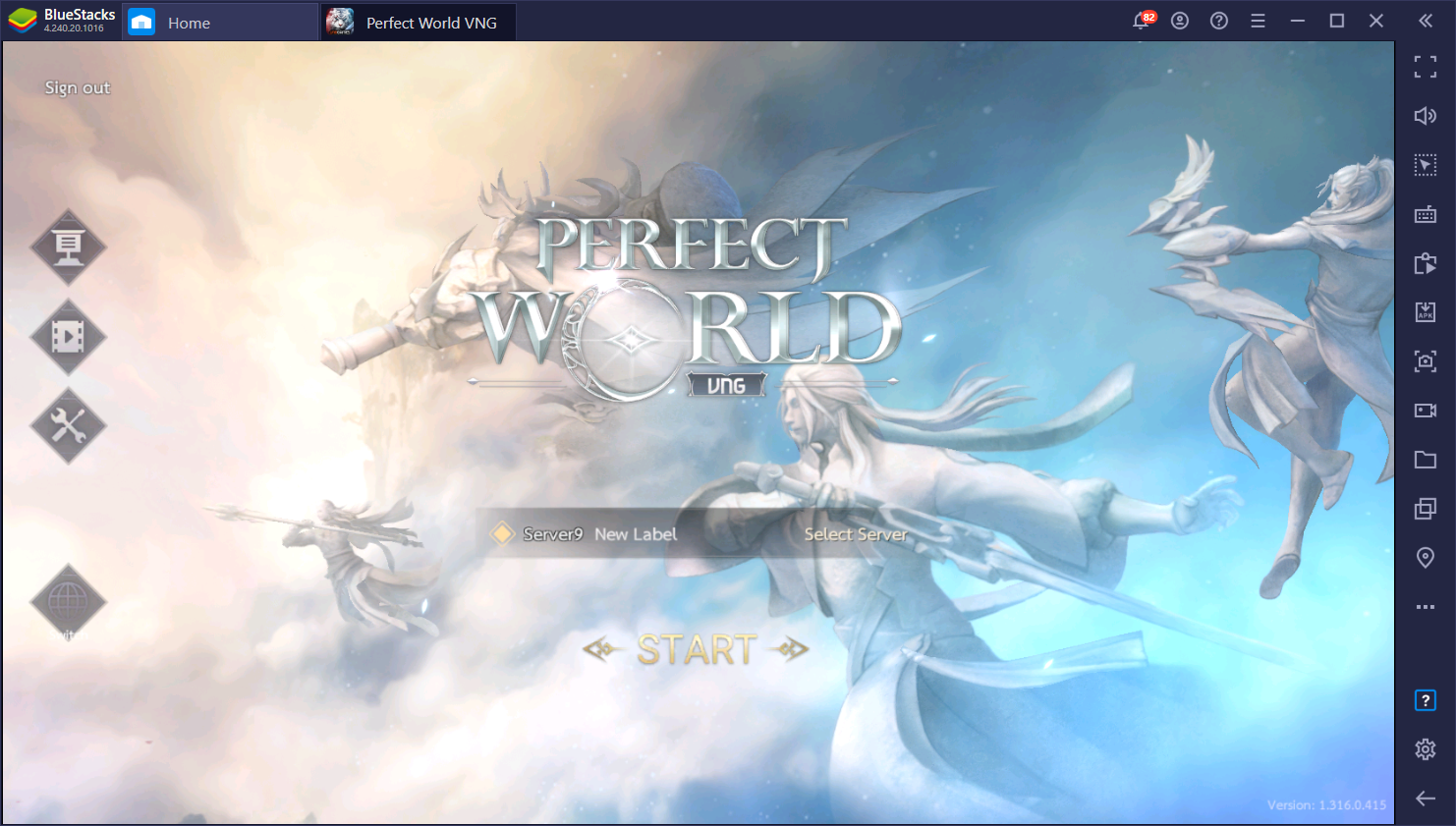This screenshot has width=1456, height=826.
Task: Close the BlueStacks window
Action: click(x=1376, y=21)
